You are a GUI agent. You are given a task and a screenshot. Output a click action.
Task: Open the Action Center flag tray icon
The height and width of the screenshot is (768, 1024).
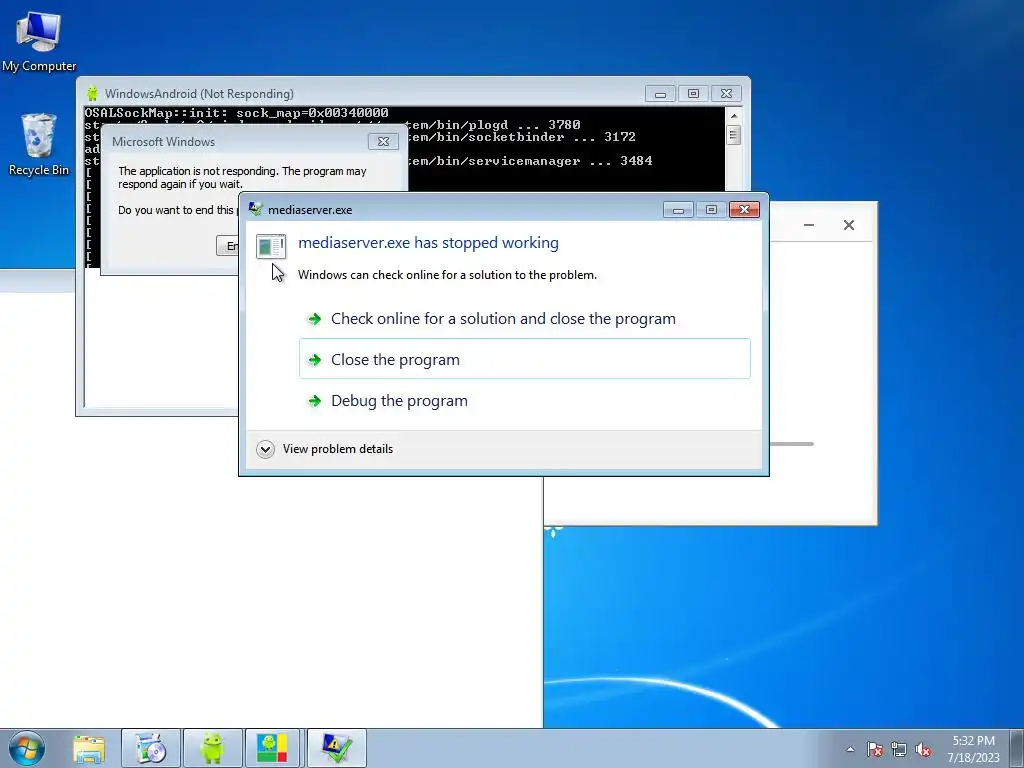point(874,749)
